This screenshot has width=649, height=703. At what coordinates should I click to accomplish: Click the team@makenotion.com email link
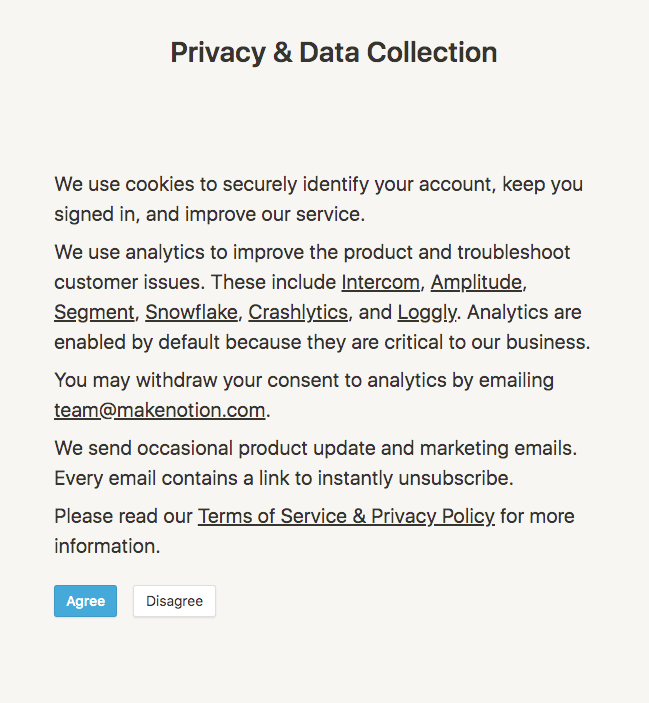[160, 410]
